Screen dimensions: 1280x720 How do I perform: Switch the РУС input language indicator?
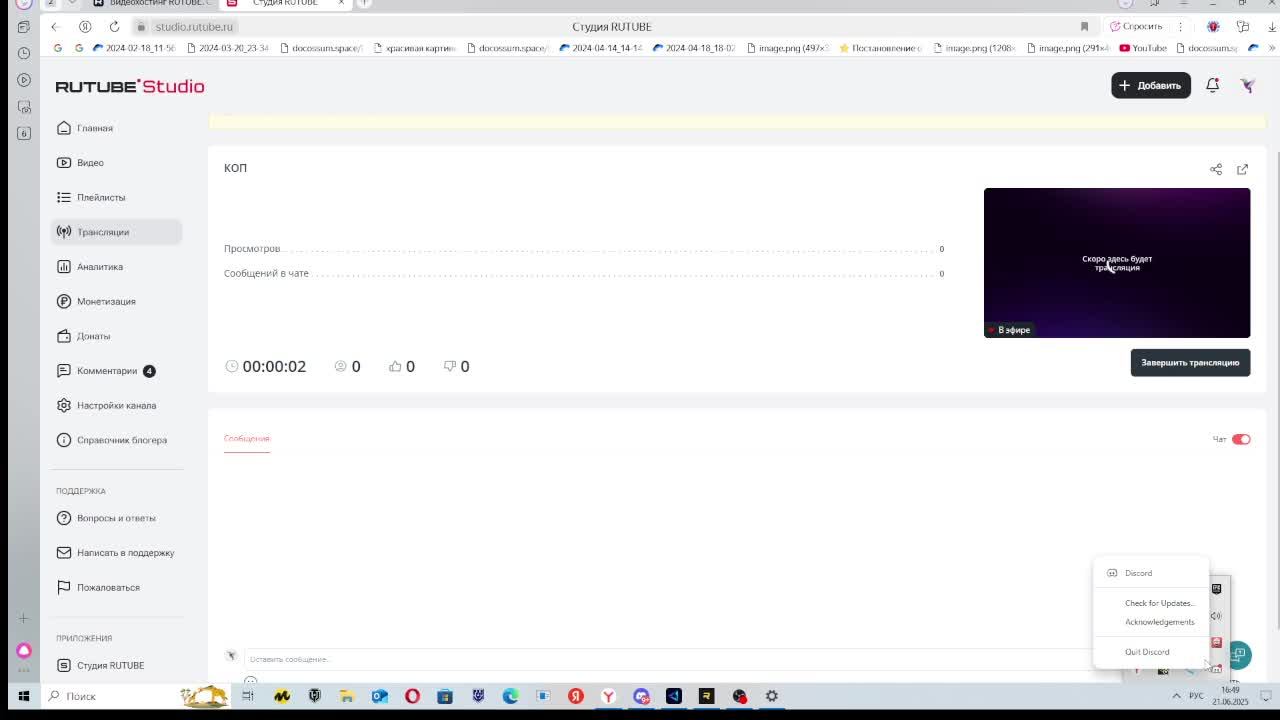coord(1196,696)
